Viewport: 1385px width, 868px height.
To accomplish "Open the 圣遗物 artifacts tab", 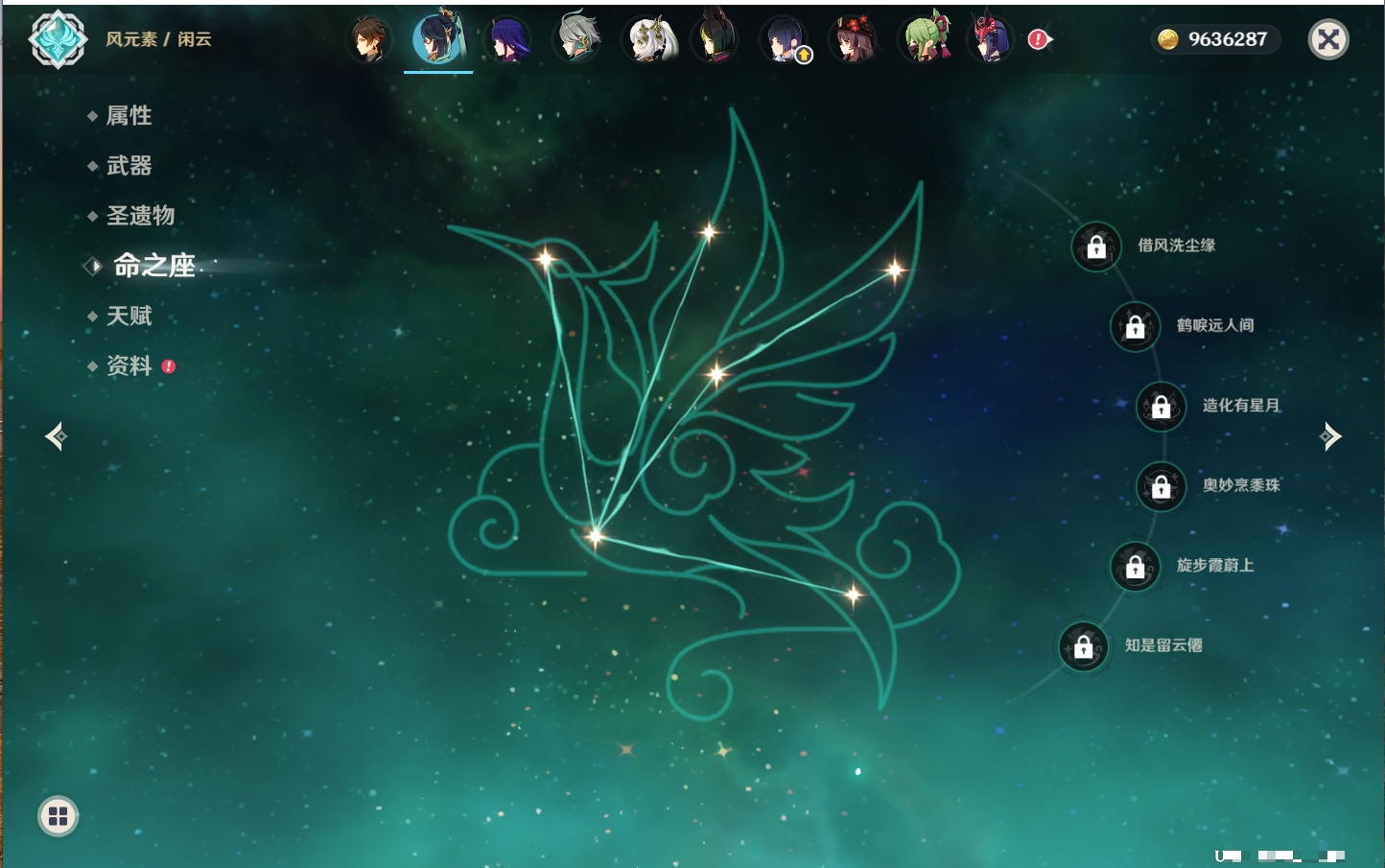I will tap(140, 216).
